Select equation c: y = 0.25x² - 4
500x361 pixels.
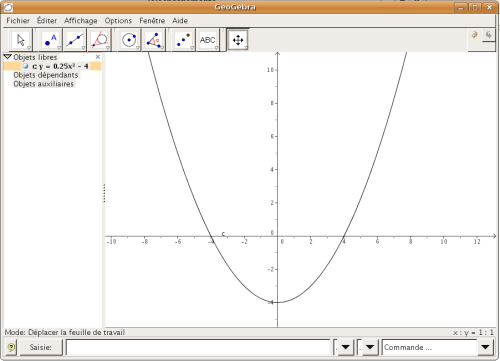(60, 66)
